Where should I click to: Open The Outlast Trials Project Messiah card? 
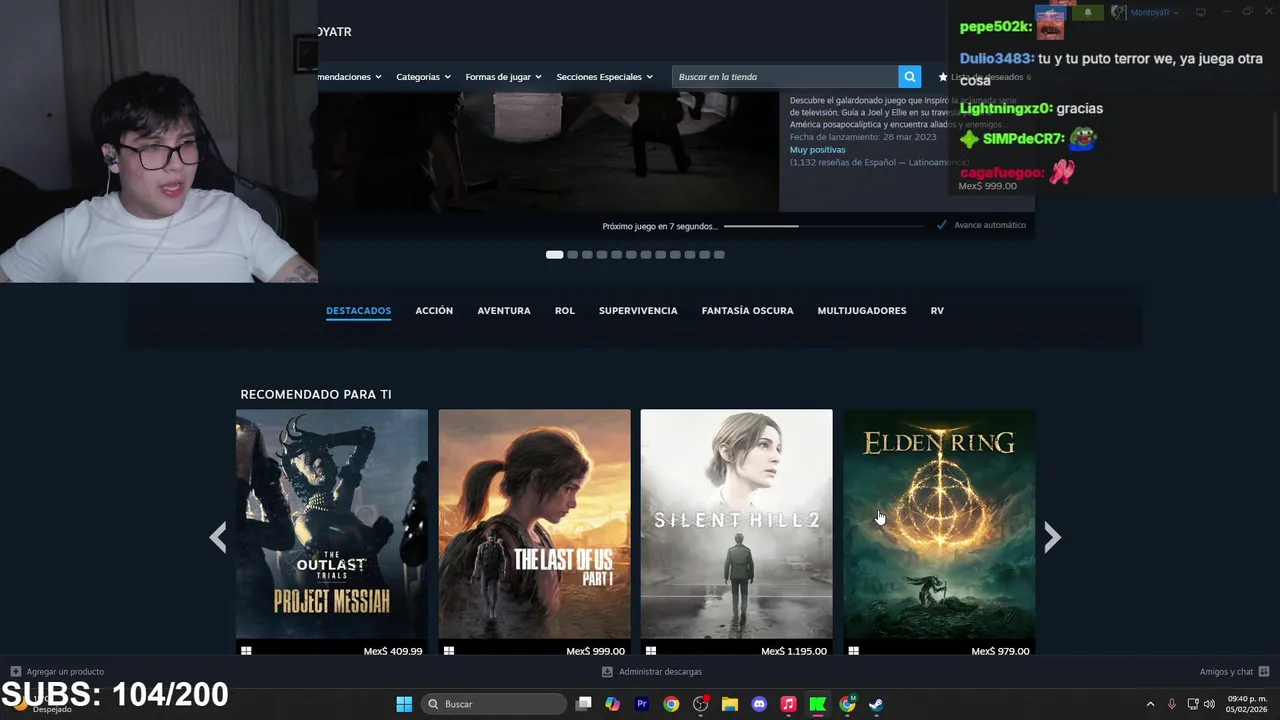[x=332, y=524]
